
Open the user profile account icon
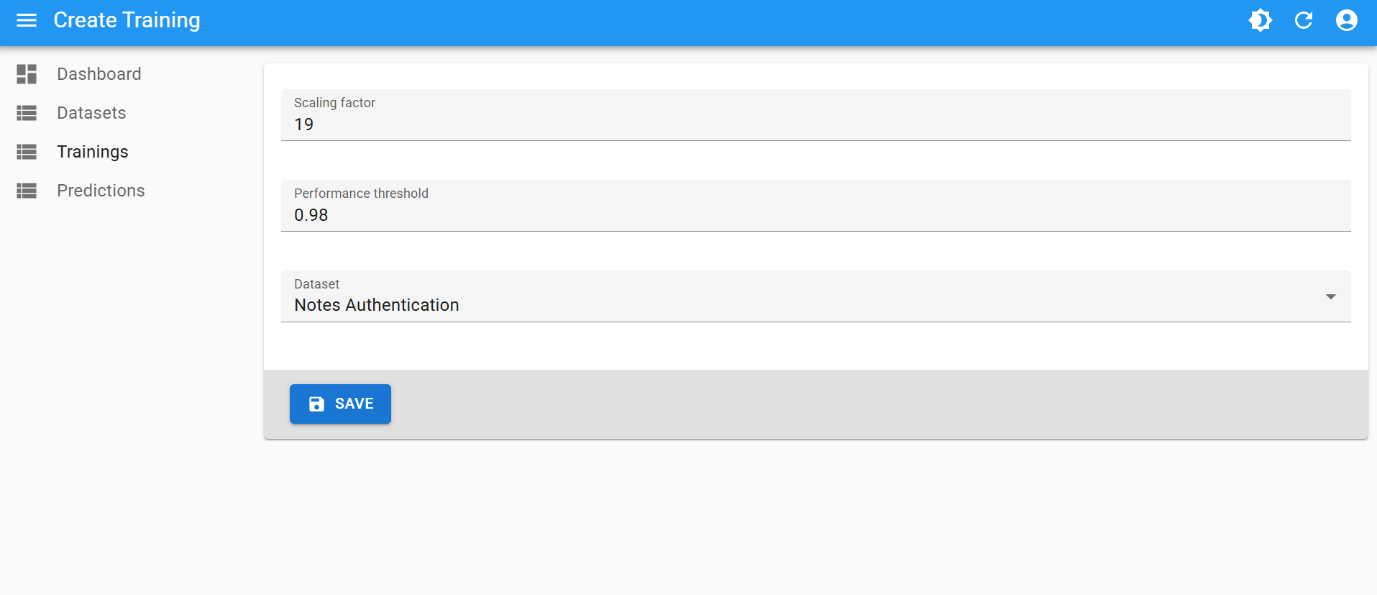[1346, 21]
